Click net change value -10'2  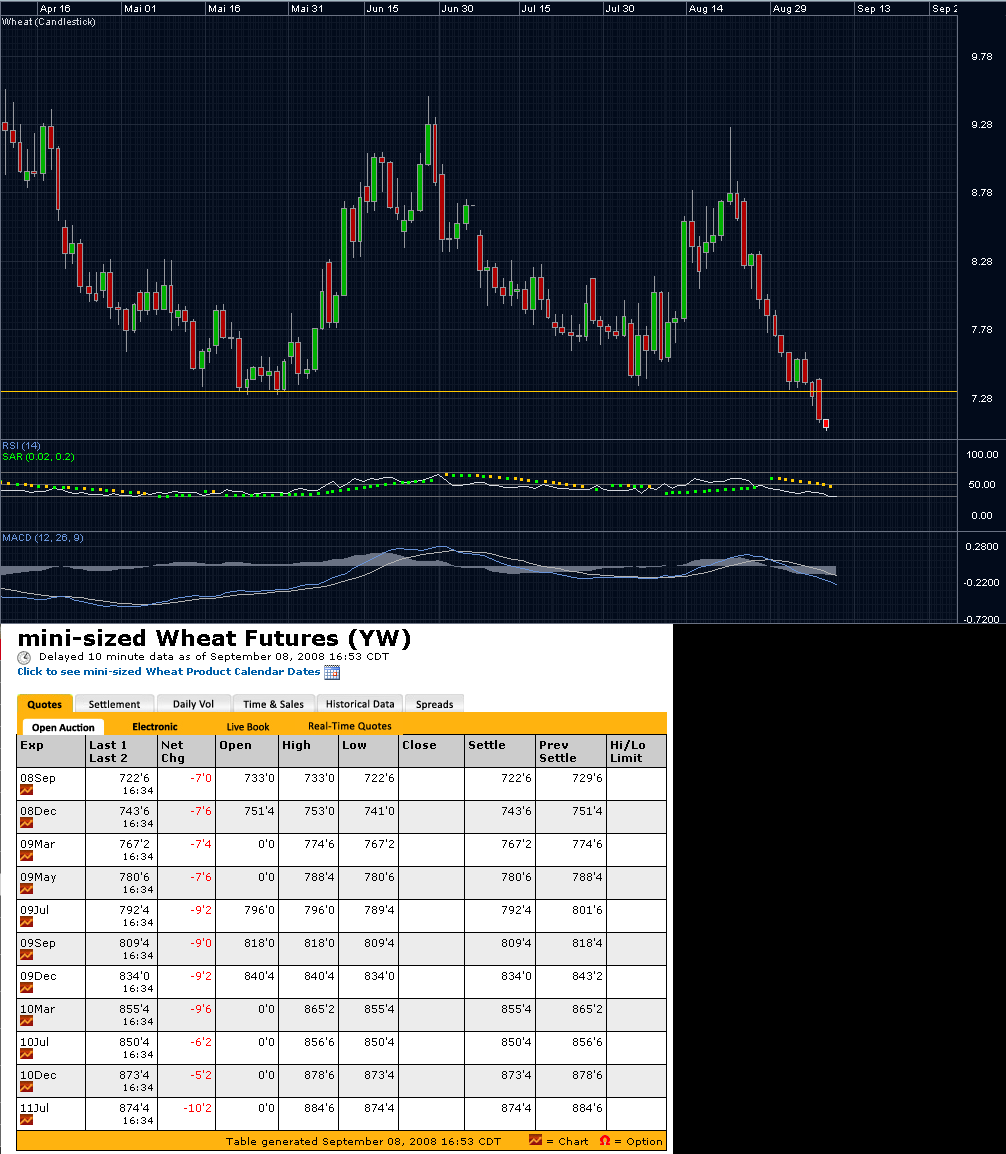pyautogui.click(x=197, y=1108)
